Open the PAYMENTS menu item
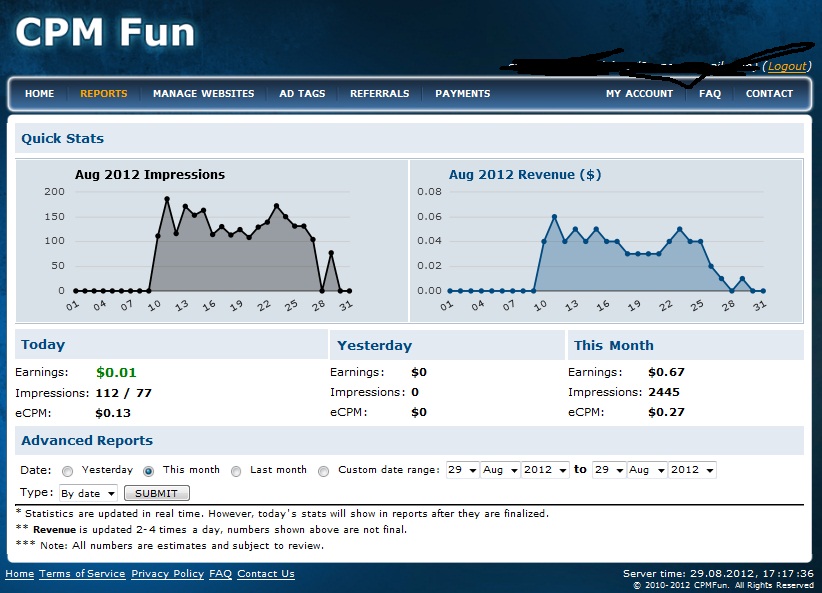Viewport: 822px width, 593px height. [x=462, y=93]
